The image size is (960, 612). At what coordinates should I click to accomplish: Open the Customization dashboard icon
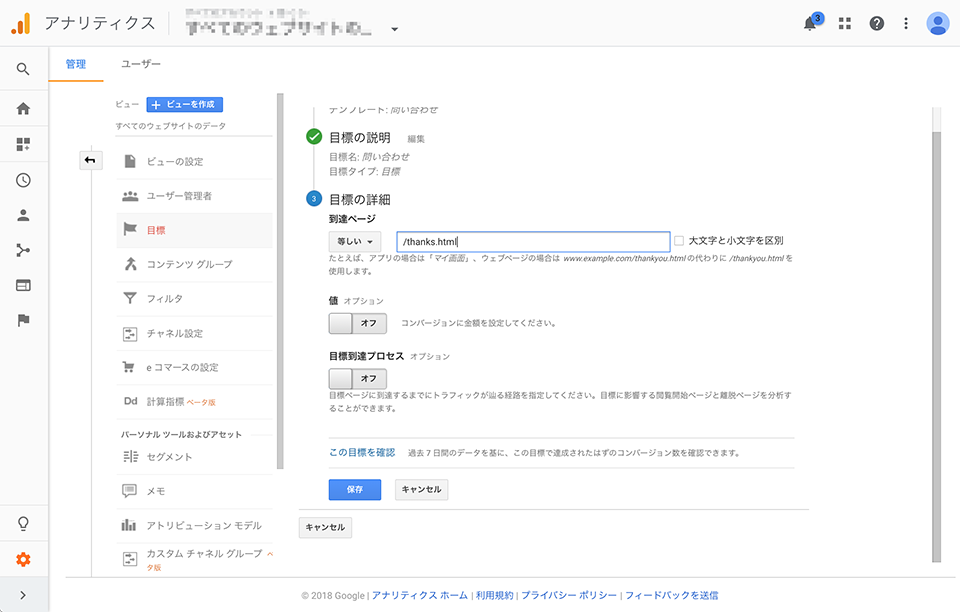pos(23,144)
